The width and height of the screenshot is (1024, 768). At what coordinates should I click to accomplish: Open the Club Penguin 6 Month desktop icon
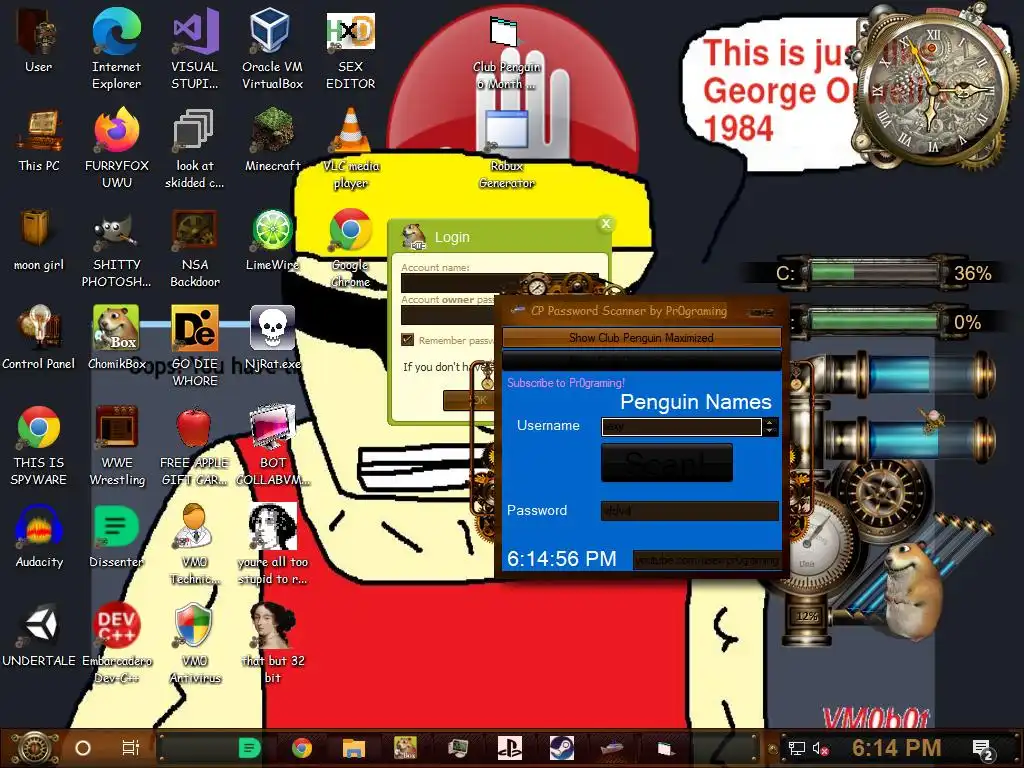click(507, 54)
